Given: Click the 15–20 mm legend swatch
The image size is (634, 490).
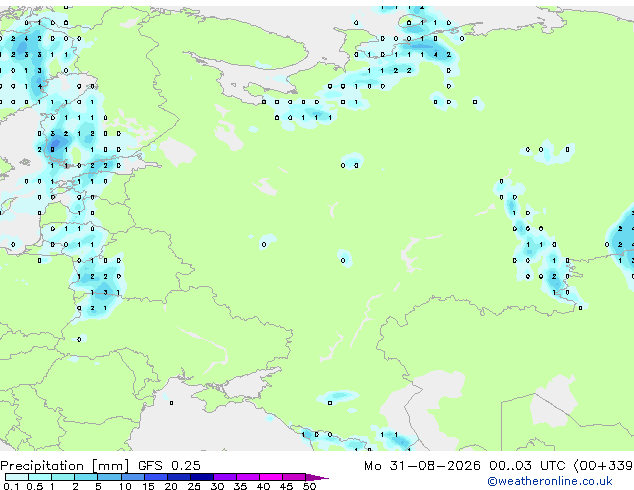Looking at the screenshot, I should coord(155,477).
